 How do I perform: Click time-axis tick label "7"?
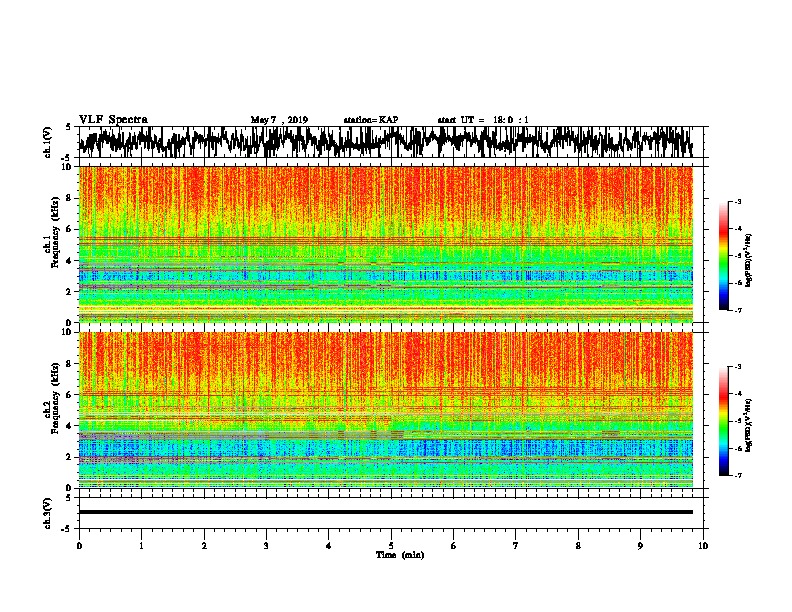click(516, 546)
